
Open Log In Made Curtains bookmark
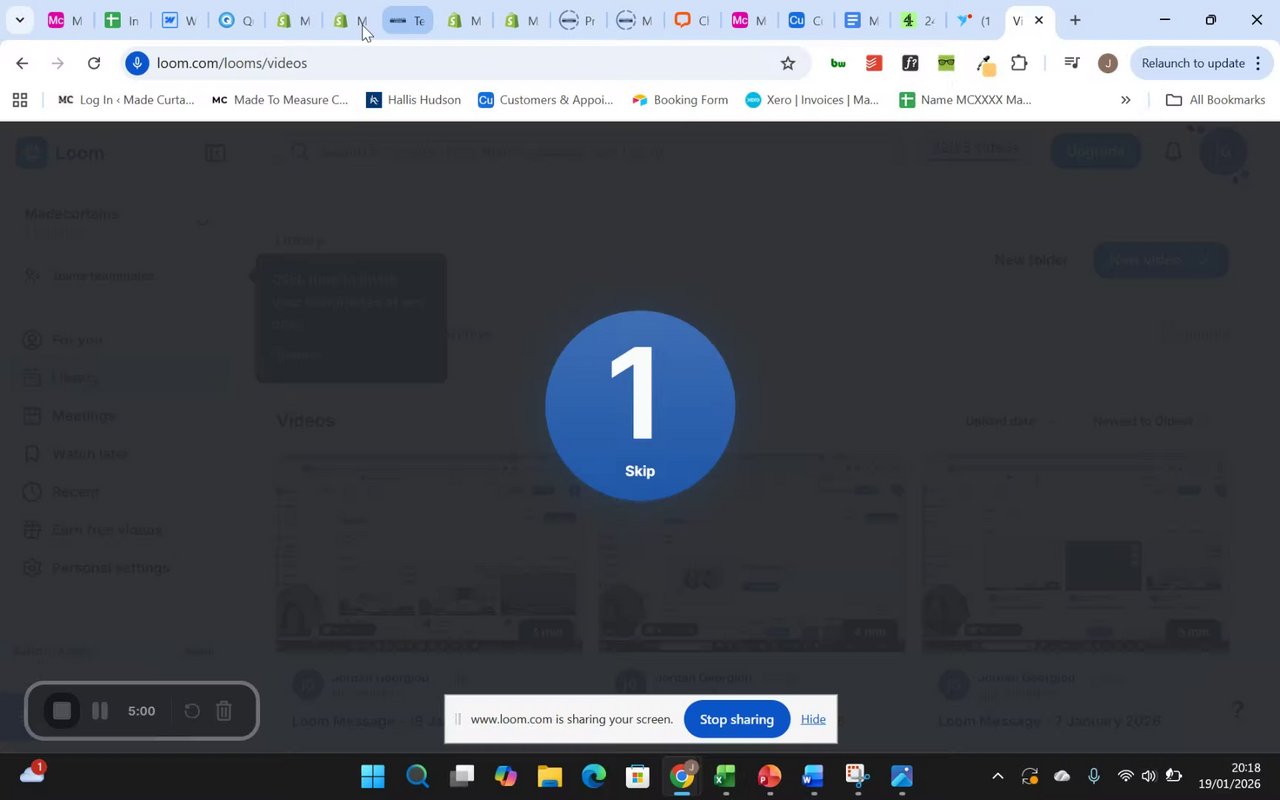pyautogui.click(x=126, y=100)
